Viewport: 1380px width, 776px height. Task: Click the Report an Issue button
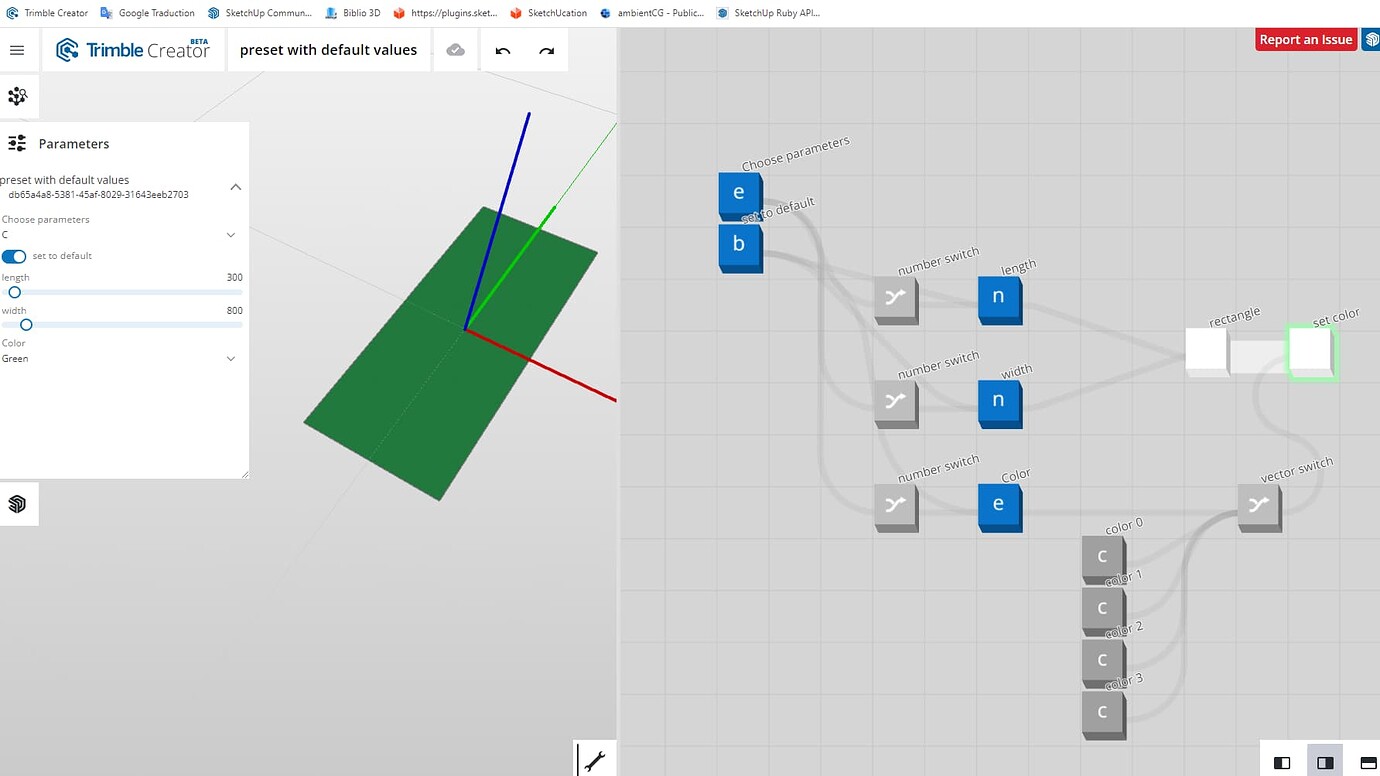[1306, 39]
